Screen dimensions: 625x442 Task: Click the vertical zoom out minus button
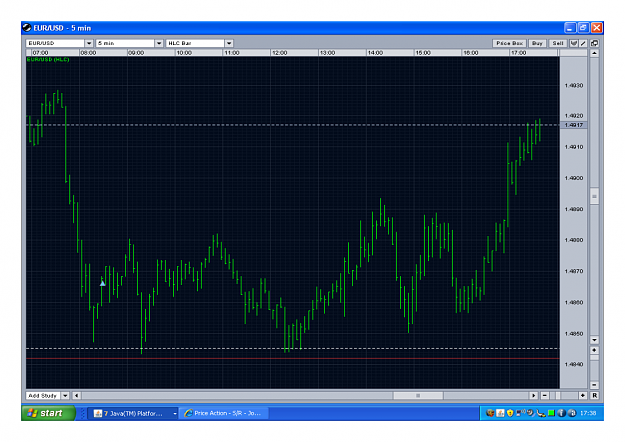pos(594,385)
